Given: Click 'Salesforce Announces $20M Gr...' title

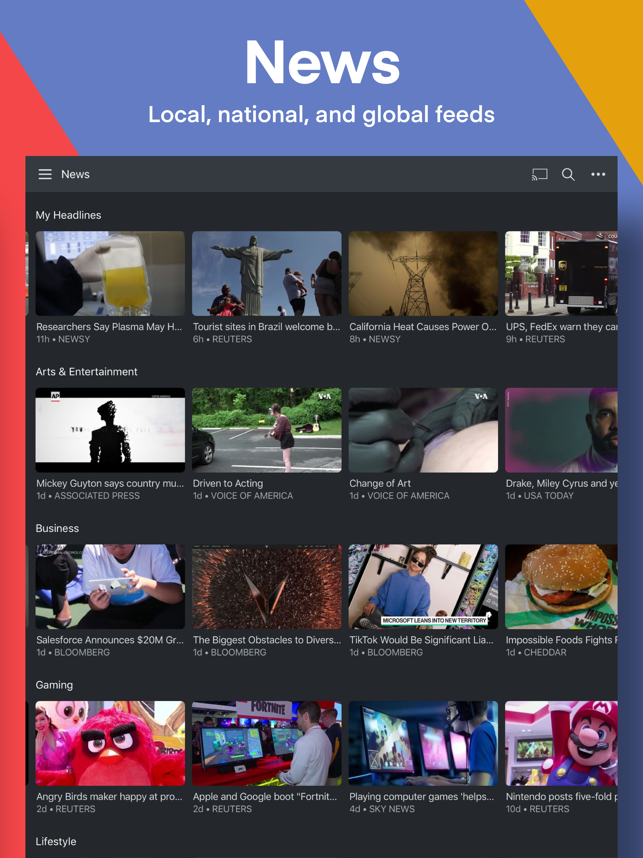Looking at the screenshot, I should click(110, 640).
